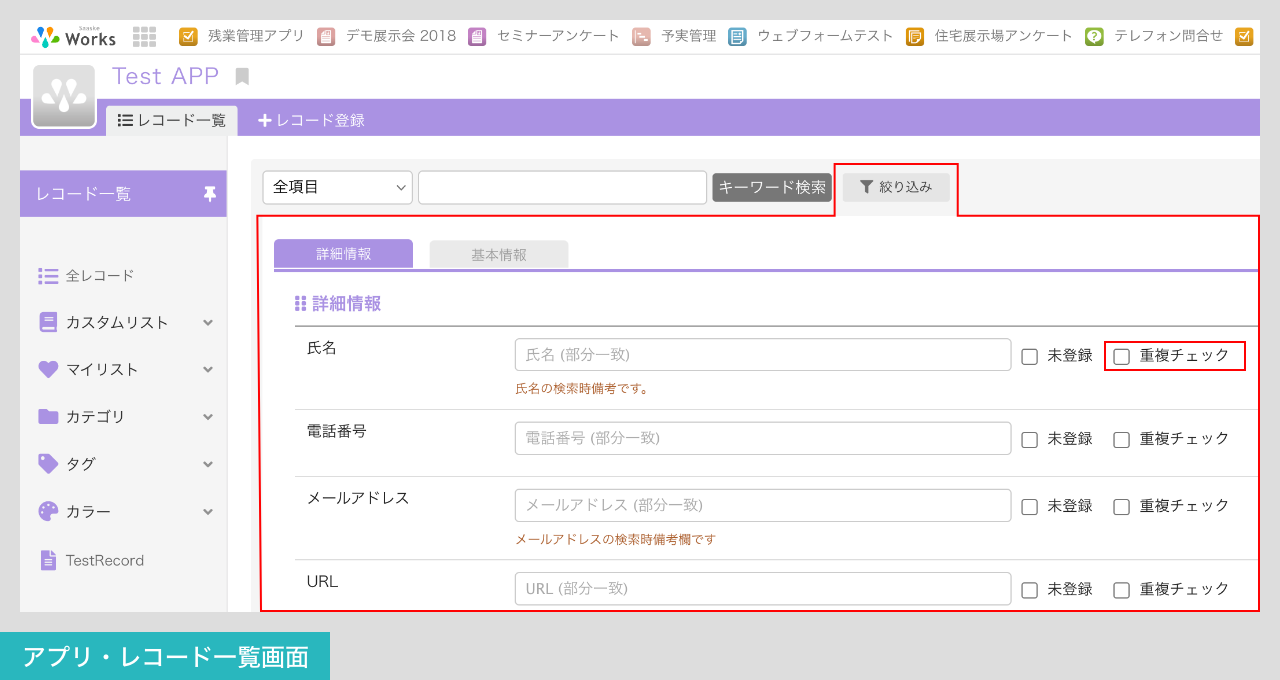Viewport: 1280px width, 680px height.
Task: Select the 詳細情報 tab
Action: [343, 254]
